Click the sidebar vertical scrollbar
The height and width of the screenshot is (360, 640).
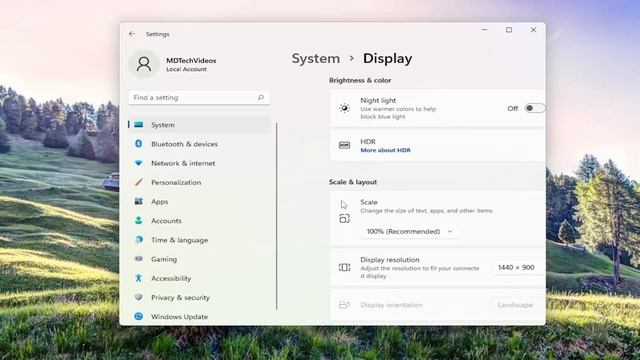coord(277,216)
